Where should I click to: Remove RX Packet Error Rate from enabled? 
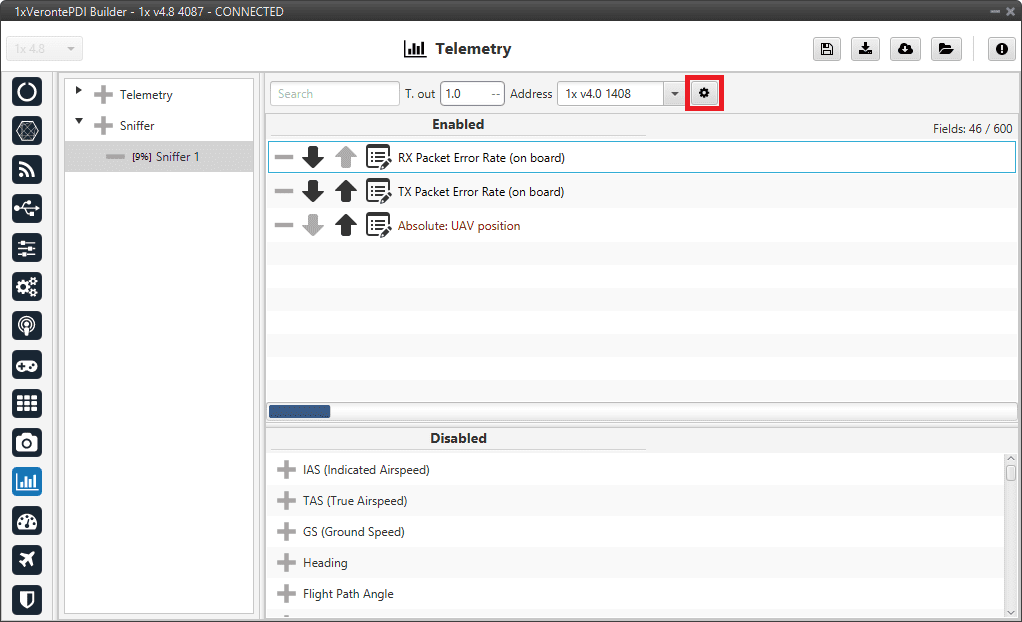point(284,158)
